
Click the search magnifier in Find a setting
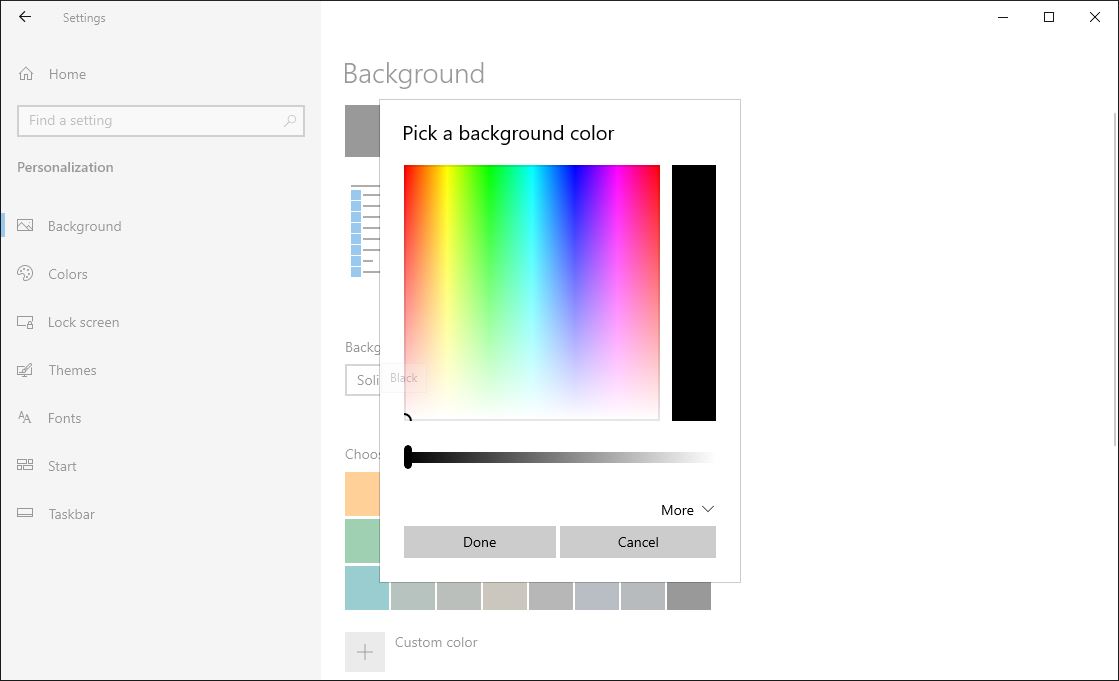click(x=290, y=120)
